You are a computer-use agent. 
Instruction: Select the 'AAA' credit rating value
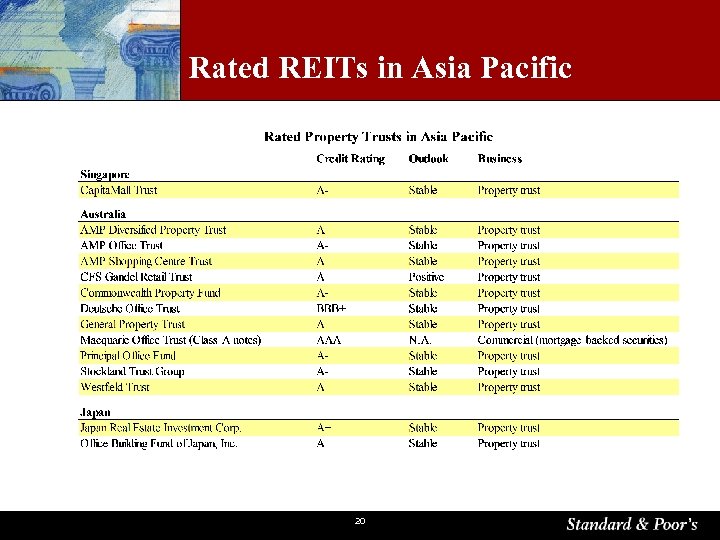[x=329, y=340]
